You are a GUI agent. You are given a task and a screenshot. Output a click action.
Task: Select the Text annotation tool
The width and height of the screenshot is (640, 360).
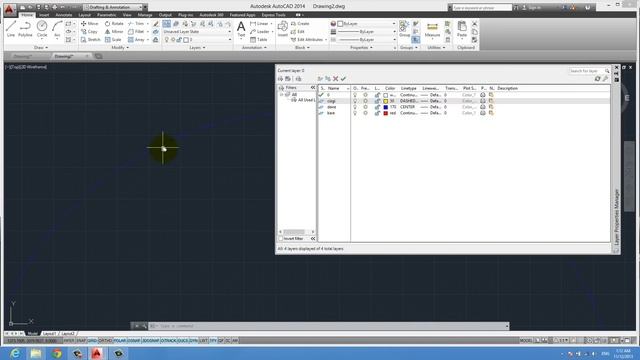[x=241, y=29]
